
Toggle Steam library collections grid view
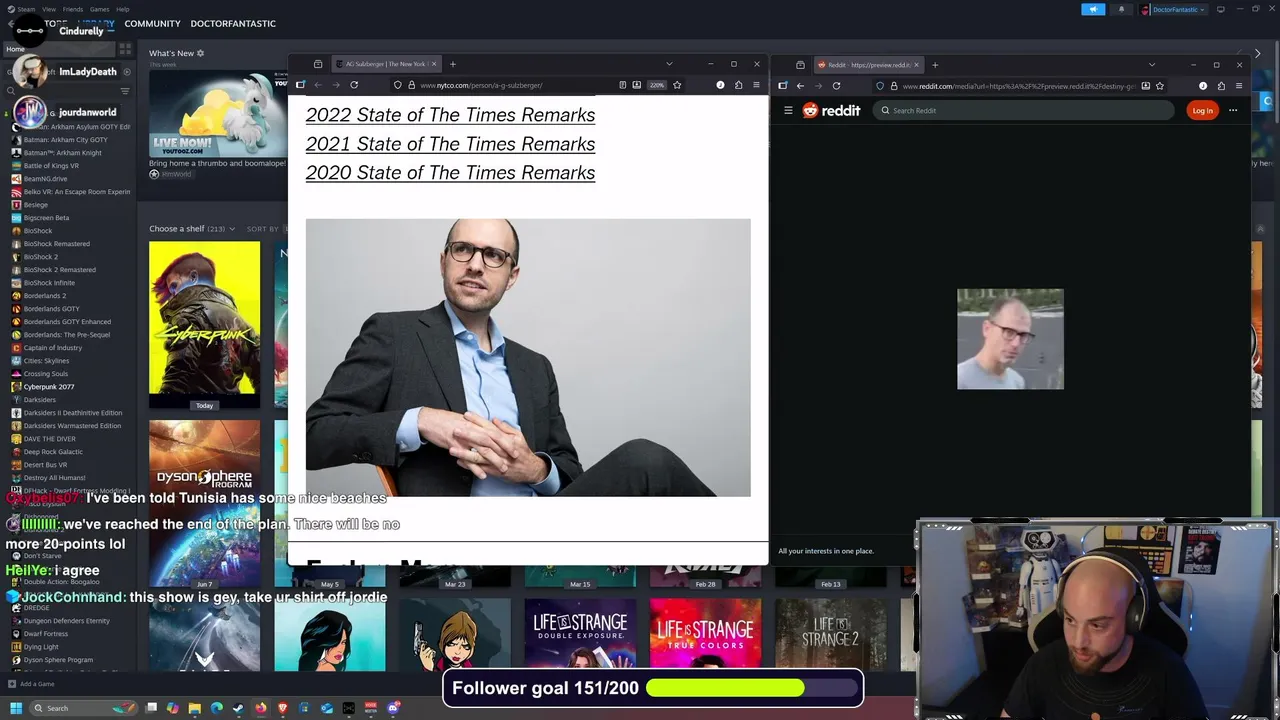click(x=125, y=48)
